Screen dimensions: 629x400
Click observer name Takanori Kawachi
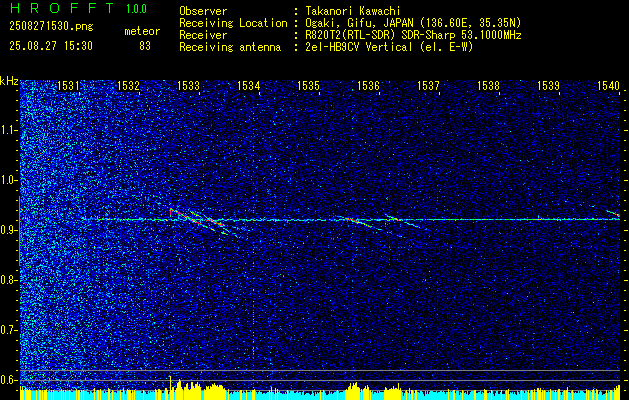coord(353,11)
